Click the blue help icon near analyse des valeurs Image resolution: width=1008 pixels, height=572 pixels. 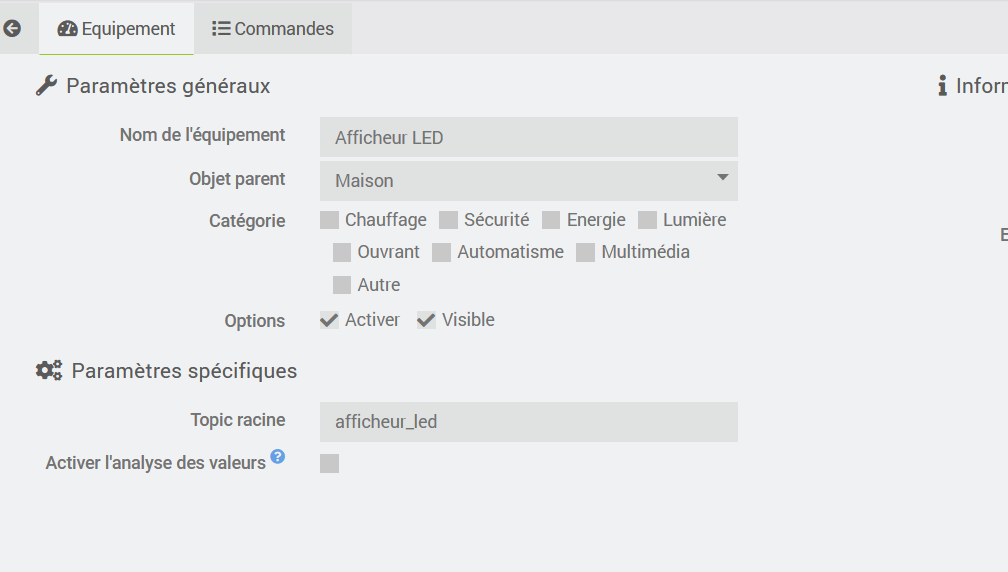point(278,457)
